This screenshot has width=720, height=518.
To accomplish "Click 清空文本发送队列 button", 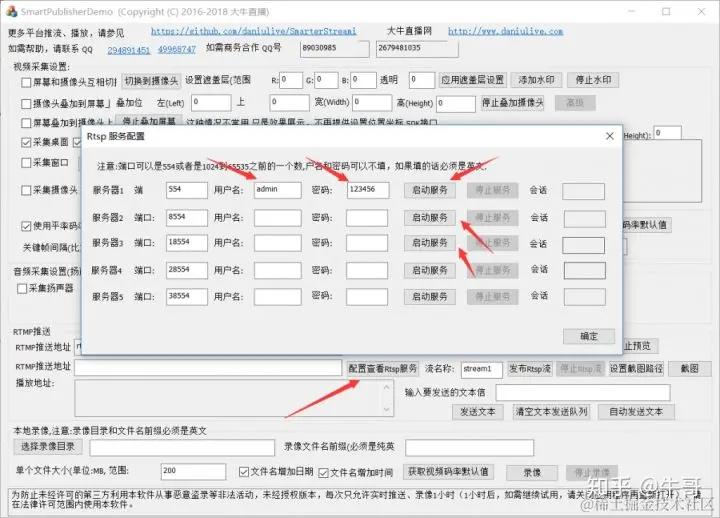I will (x=551, y=412).
